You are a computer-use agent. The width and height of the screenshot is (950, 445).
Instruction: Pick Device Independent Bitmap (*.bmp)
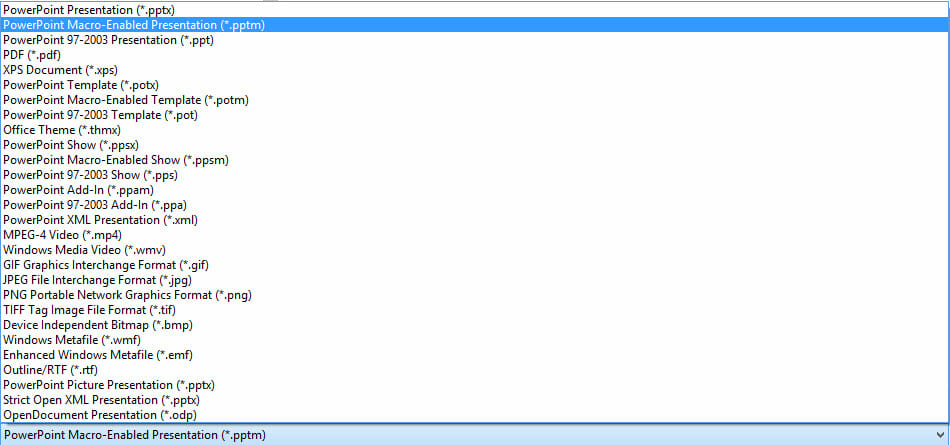pos(474,325)
